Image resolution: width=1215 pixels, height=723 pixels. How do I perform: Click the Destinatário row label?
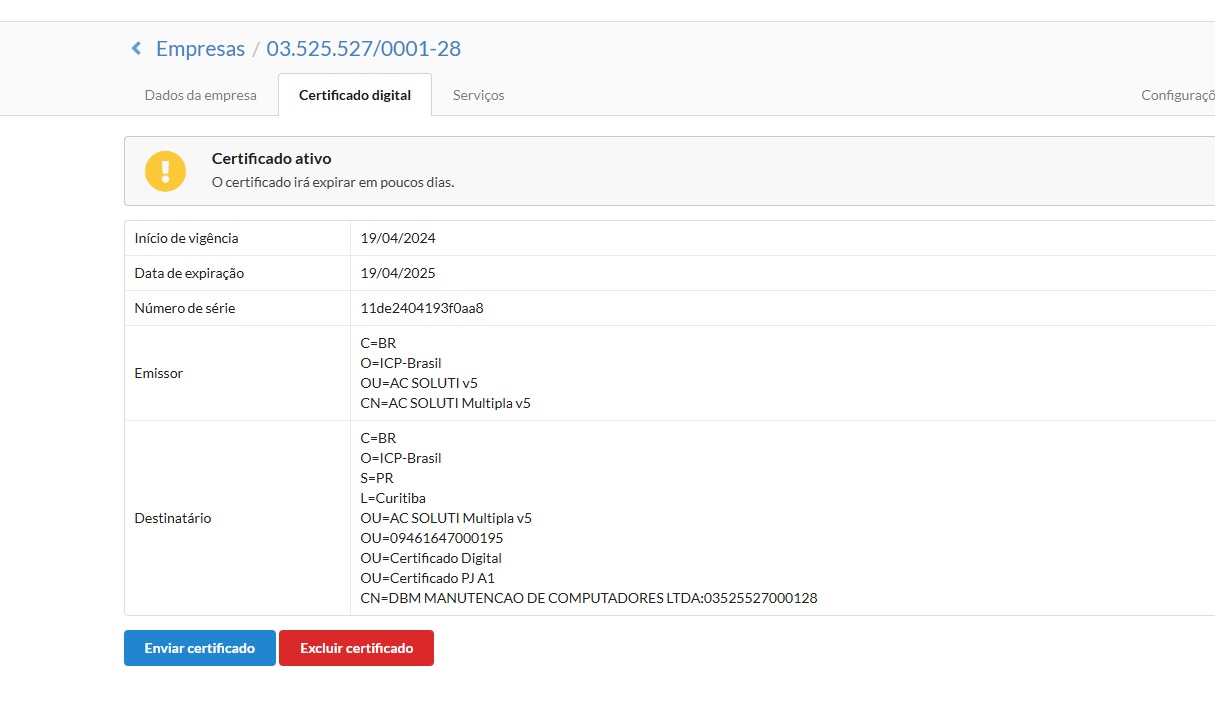[173, 518]
